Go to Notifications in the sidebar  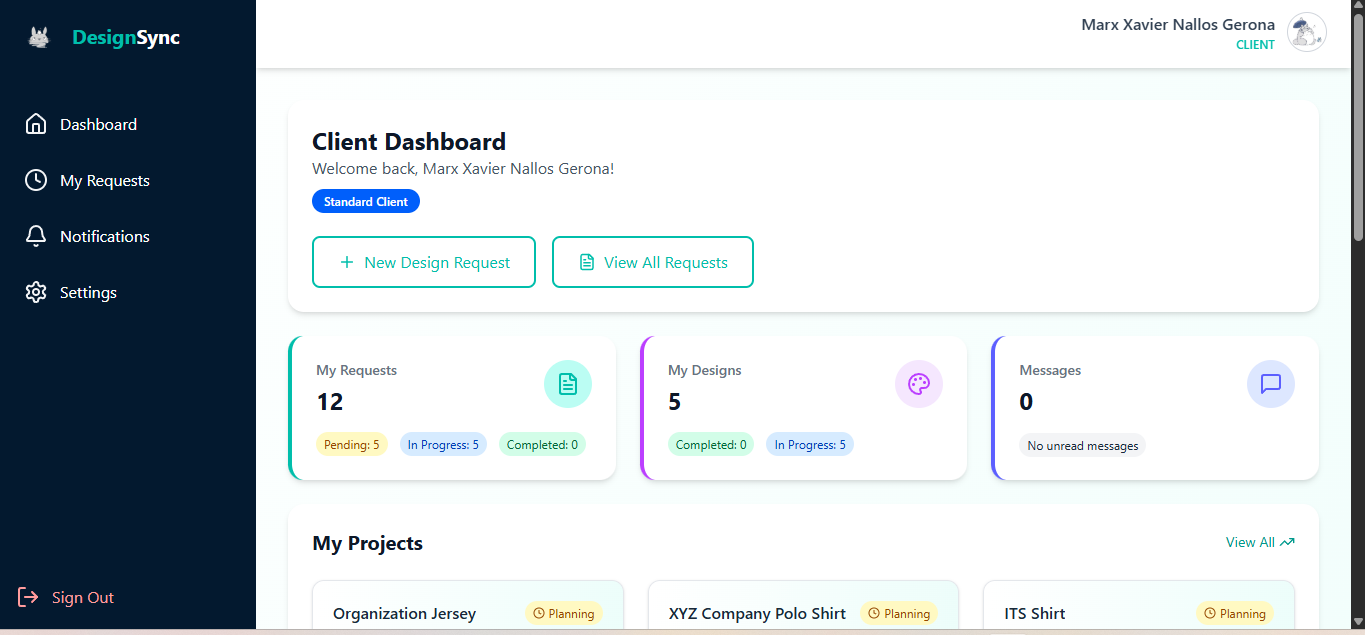[104, 237]
